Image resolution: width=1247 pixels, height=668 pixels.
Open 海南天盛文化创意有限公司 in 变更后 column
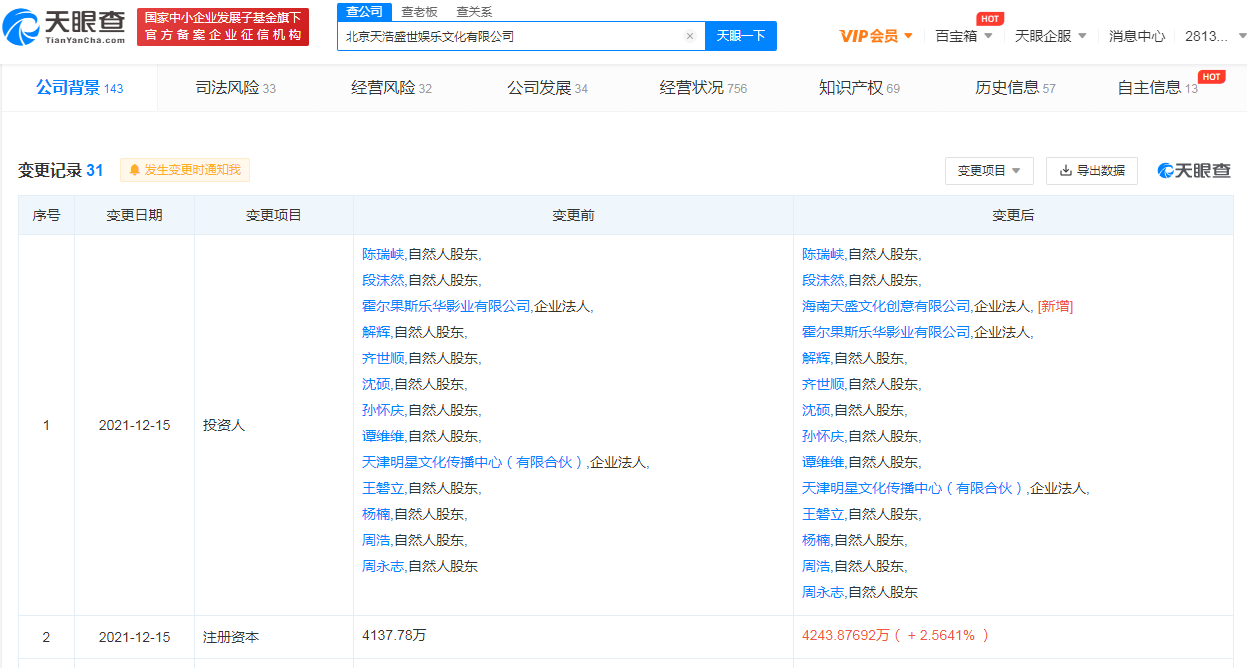(886, 306)
